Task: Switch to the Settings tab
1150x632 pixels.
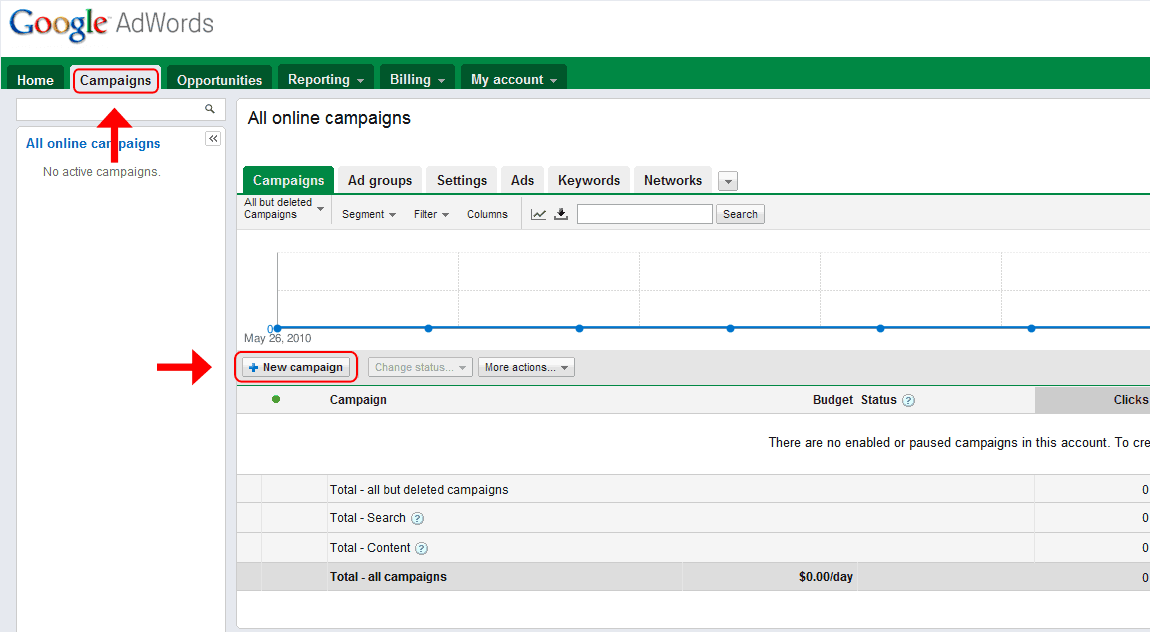Action: 462,180
